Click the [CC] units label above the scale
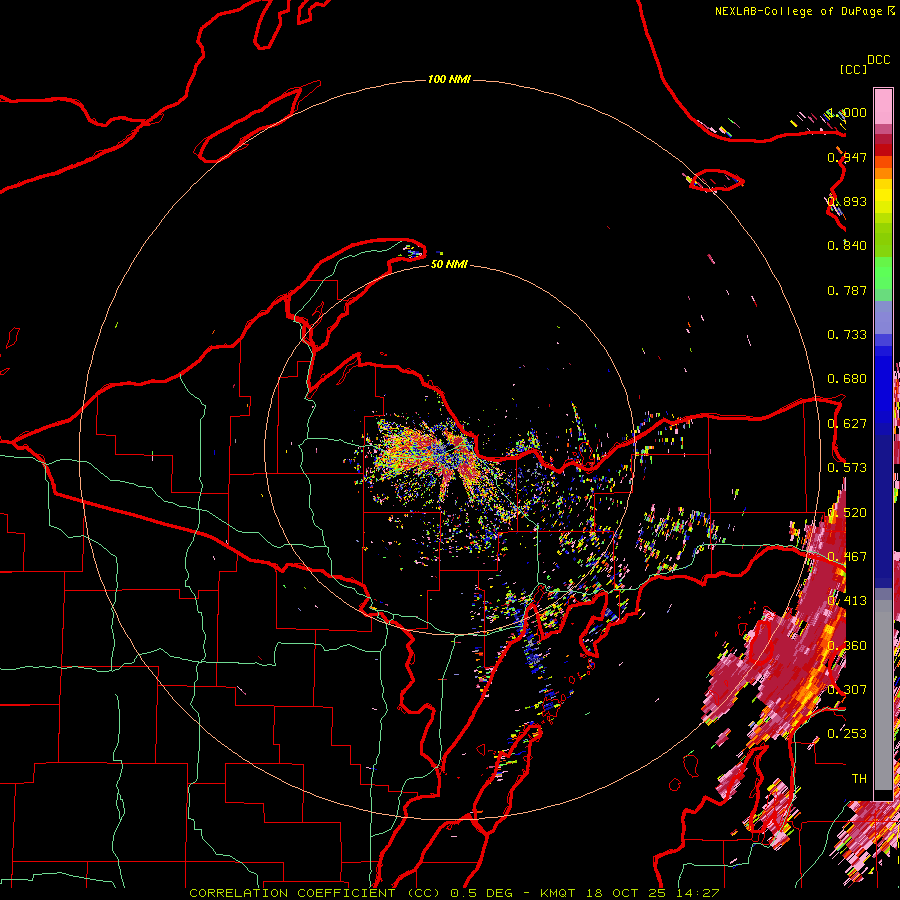The width and height of the screenshot is (900, 900). (x=853, y=69)
